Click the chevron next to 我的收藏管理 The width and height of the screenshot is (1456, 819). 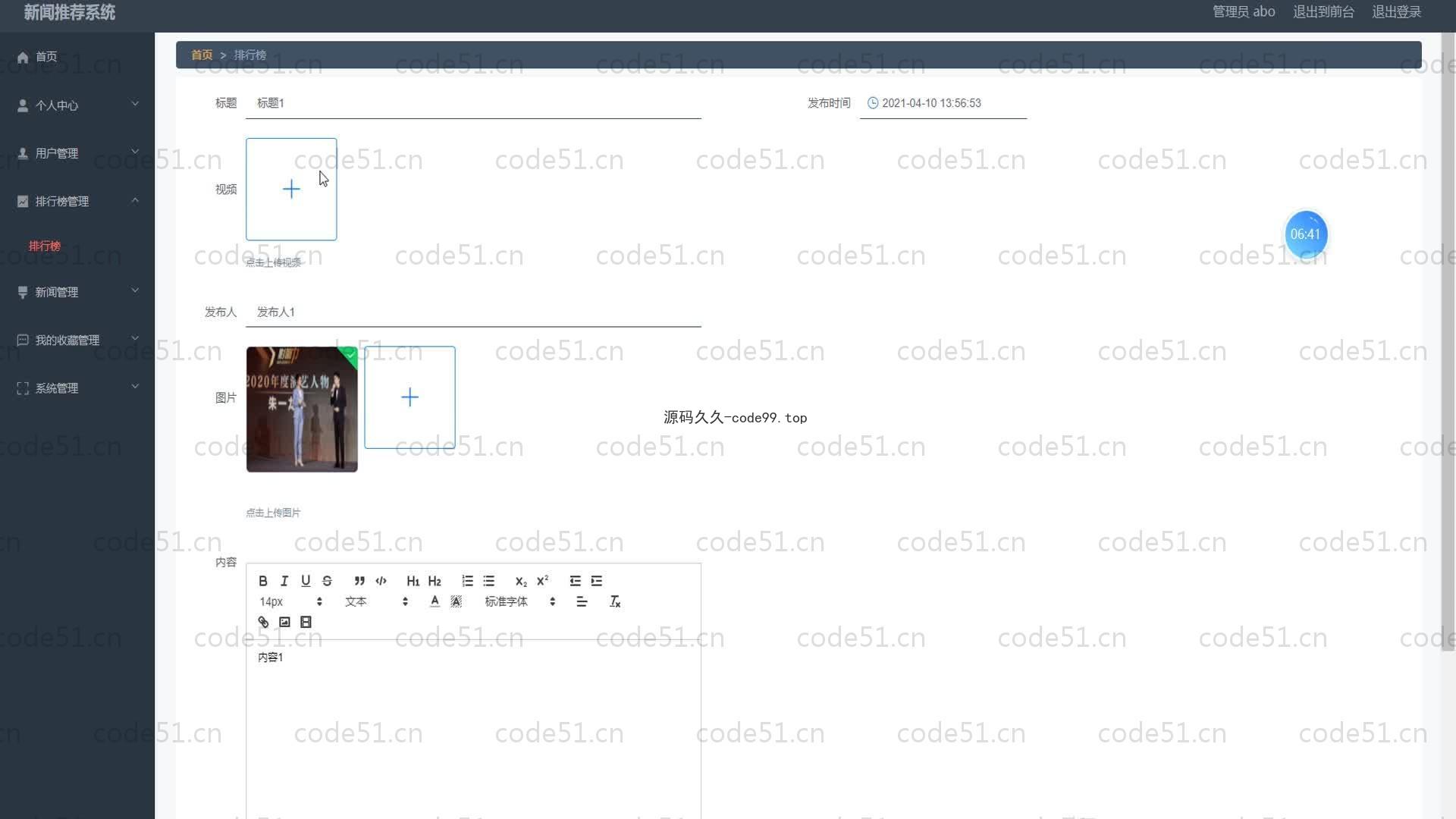[135, 338]
